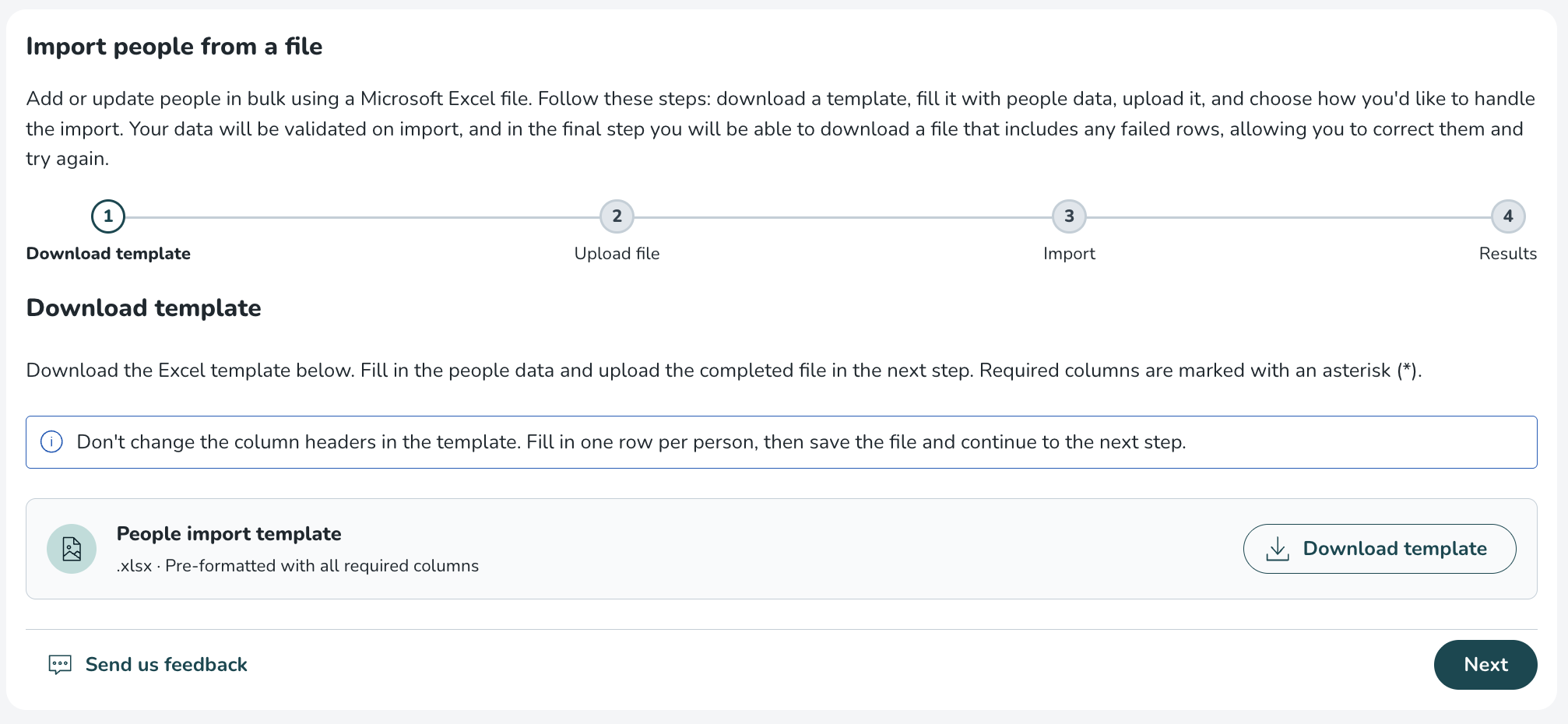The image size is (1568, 724).
Task: Click the bold Download template step label
Action: click(108, 254)
